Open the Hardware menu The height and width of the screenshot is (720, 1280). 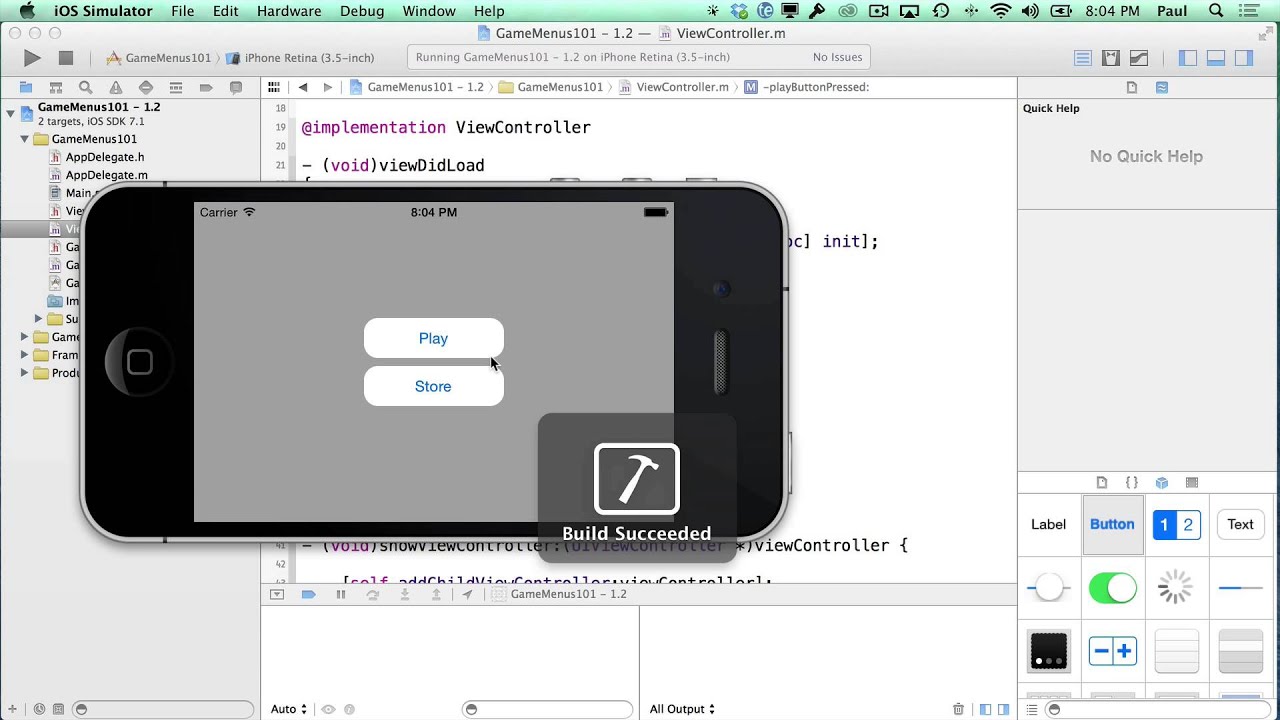pos(289,11)
